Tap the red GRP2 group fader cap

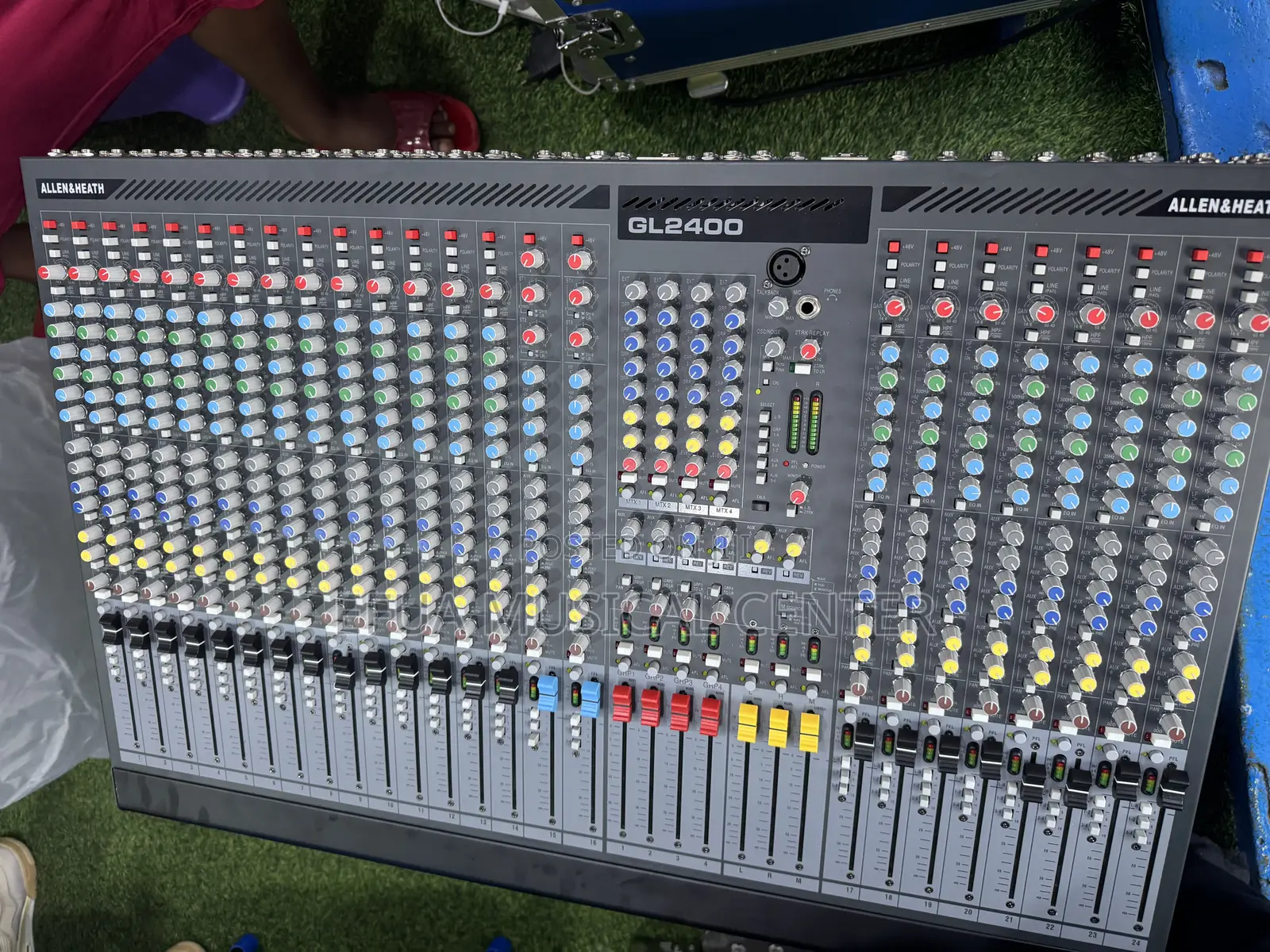point(651,706)
